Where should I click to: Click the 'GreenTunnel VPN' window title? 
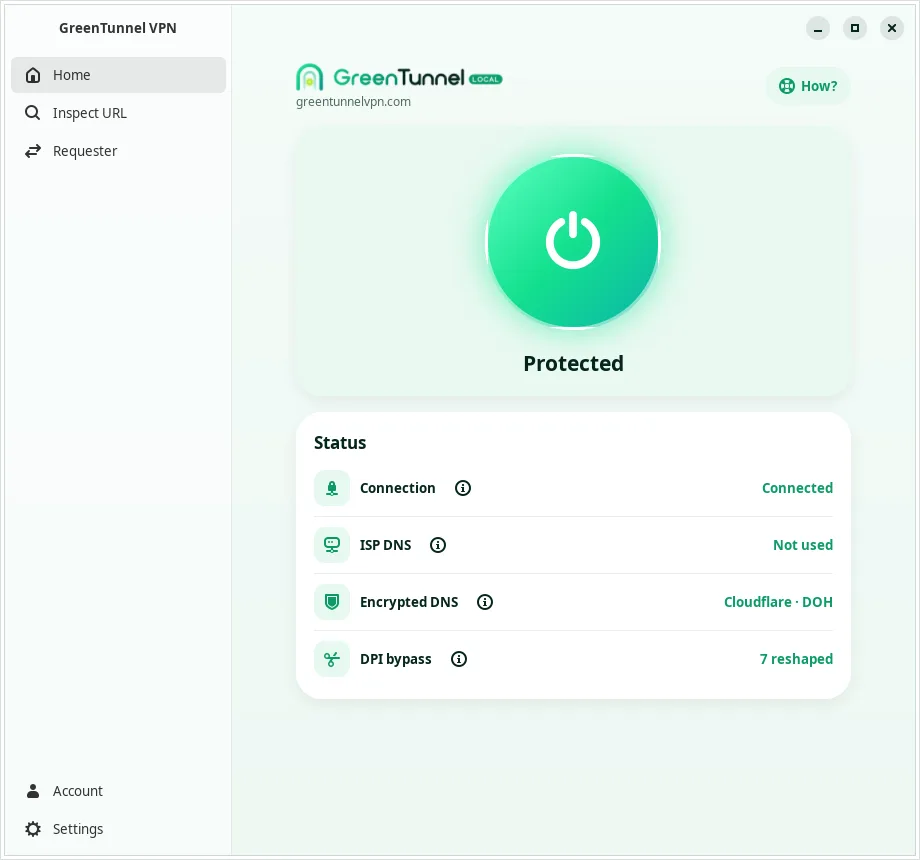118,28
